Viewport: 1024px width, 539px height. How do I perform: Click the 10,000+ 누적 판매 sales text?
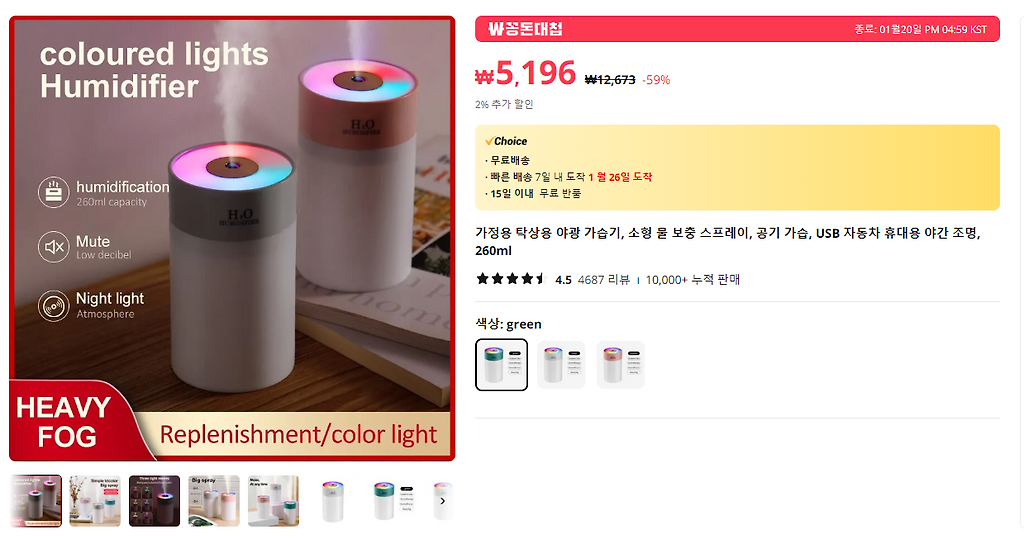coord(693,280)
